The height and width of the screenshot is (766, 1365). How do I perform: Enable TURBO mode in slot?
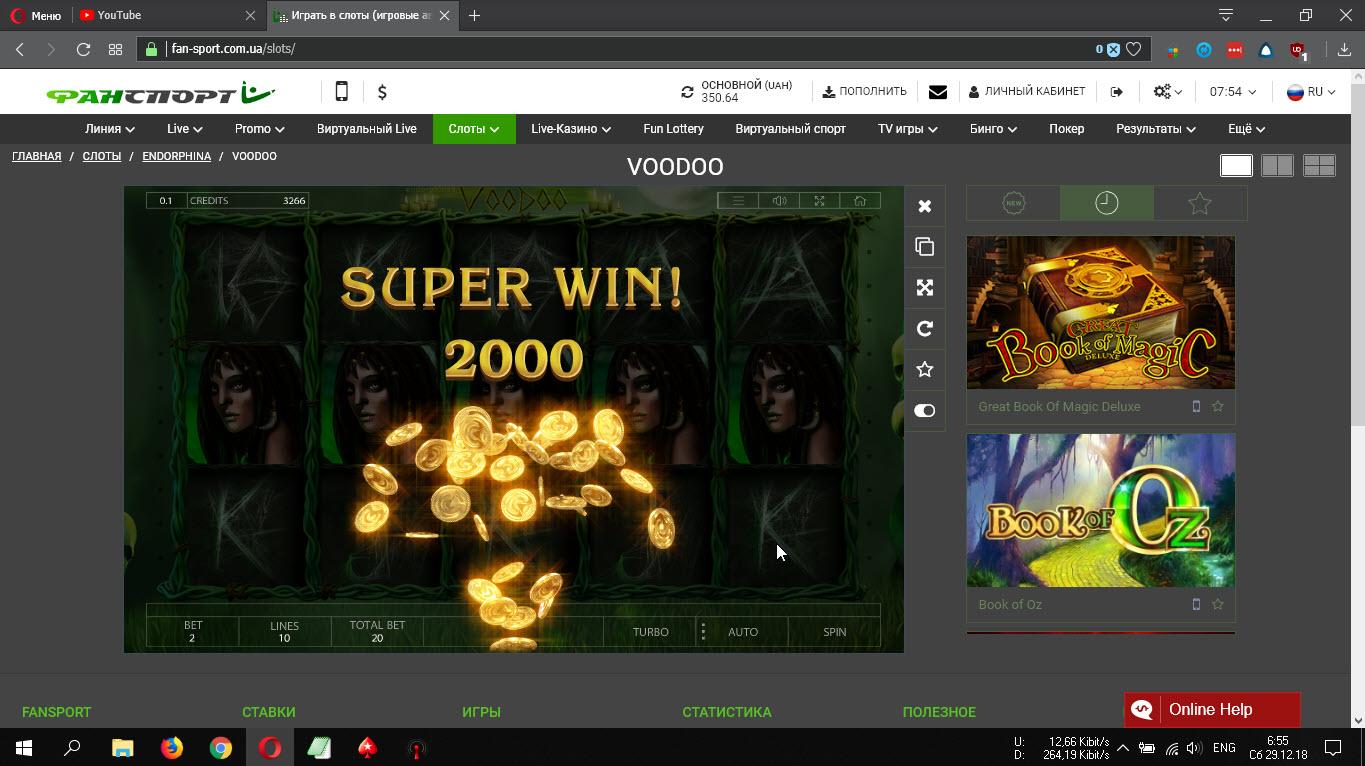pos(650,632)
